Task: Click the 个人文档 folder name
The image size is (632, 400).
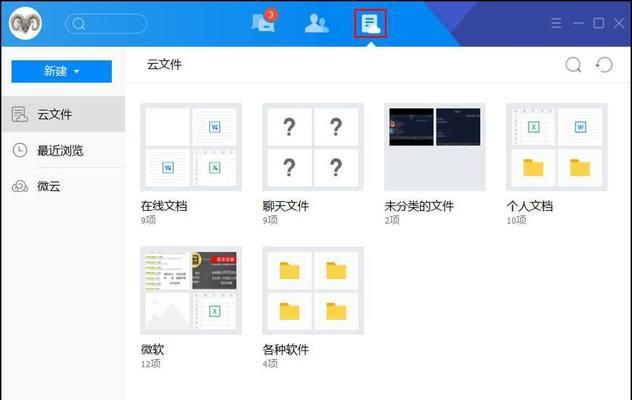Action: (530, 206)
